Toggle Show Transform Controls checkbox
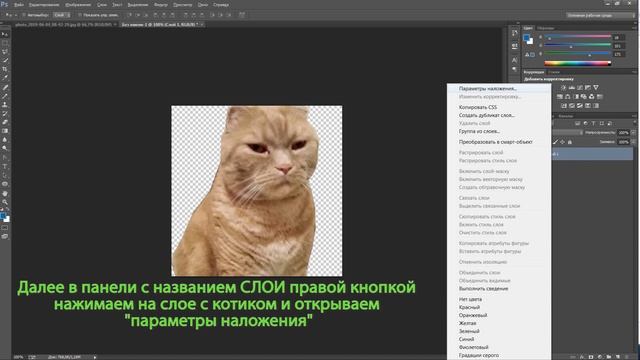 point(80,15)
